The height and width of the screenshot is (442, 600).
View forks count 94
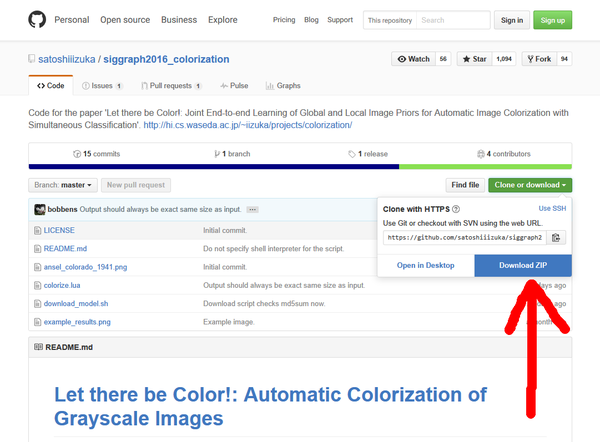[x=564, y=59]
